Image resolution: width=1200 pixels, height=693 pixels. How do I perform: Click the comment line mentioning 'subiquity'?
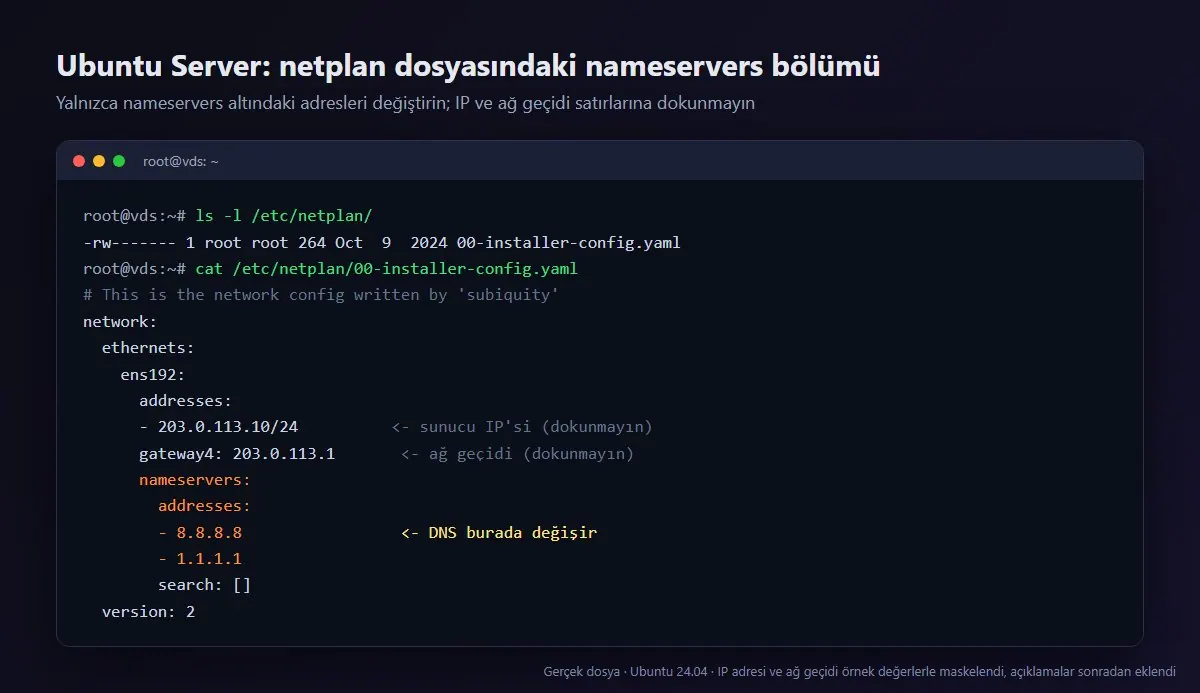click(321, 295)
